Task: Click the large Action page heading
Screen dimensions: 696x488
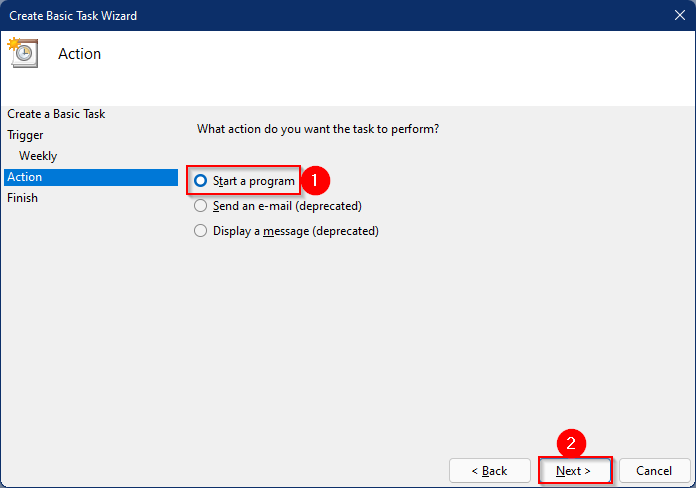Action: [79, 54]
